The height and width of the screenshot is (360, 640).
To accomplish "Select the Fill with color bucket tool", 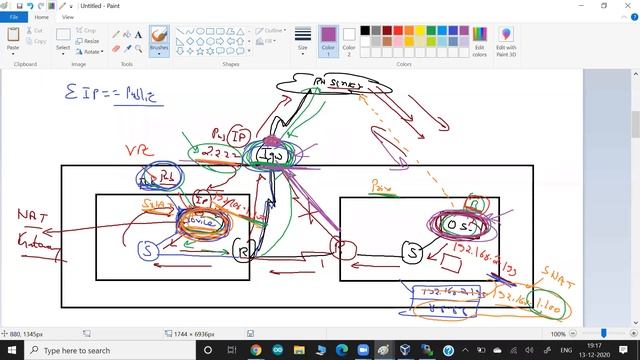I will pyautogui.click(x=127, y=35).
